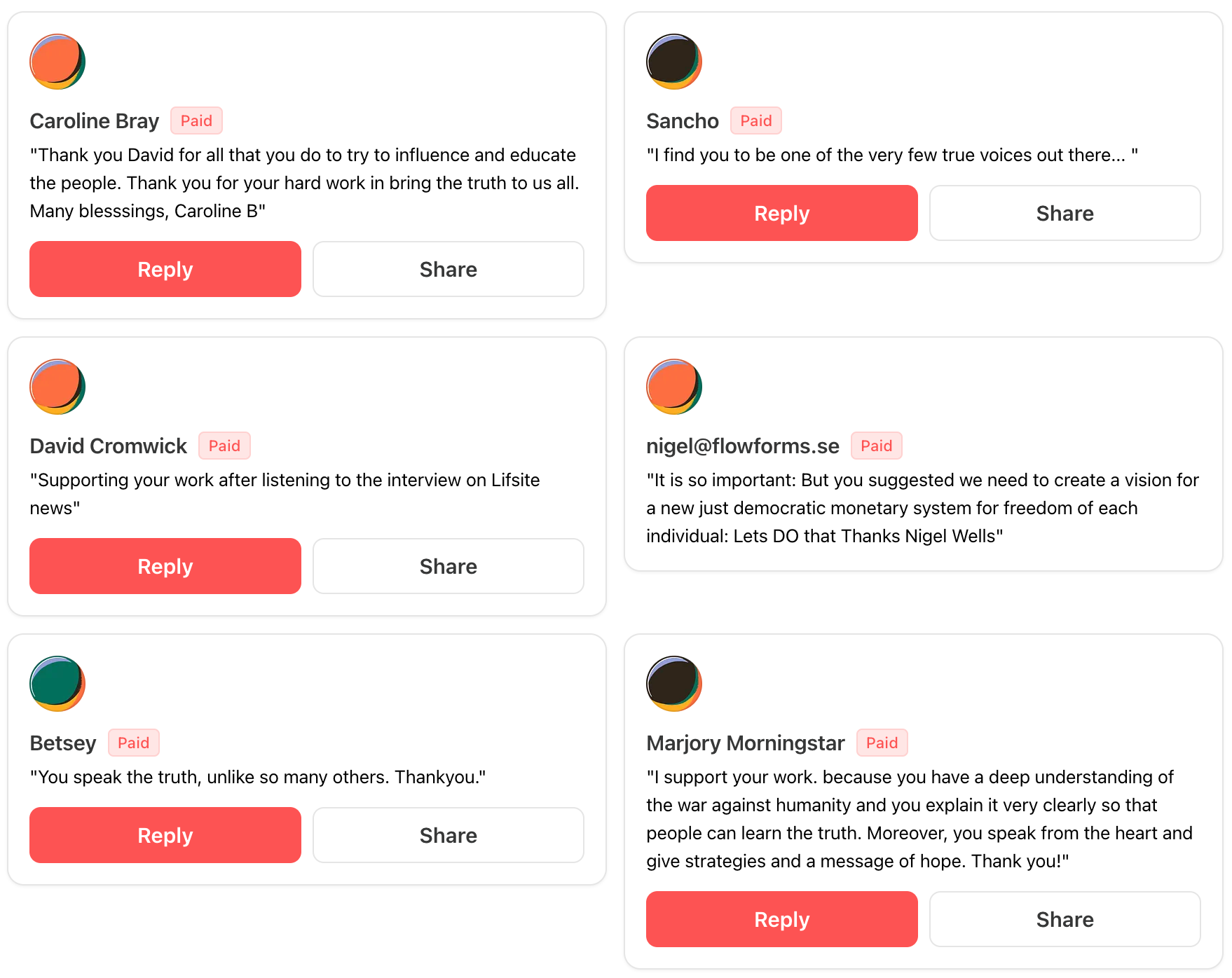Click Sancho's profile avatar
The width and height of the screenshot is (1232, 978).
674,62
